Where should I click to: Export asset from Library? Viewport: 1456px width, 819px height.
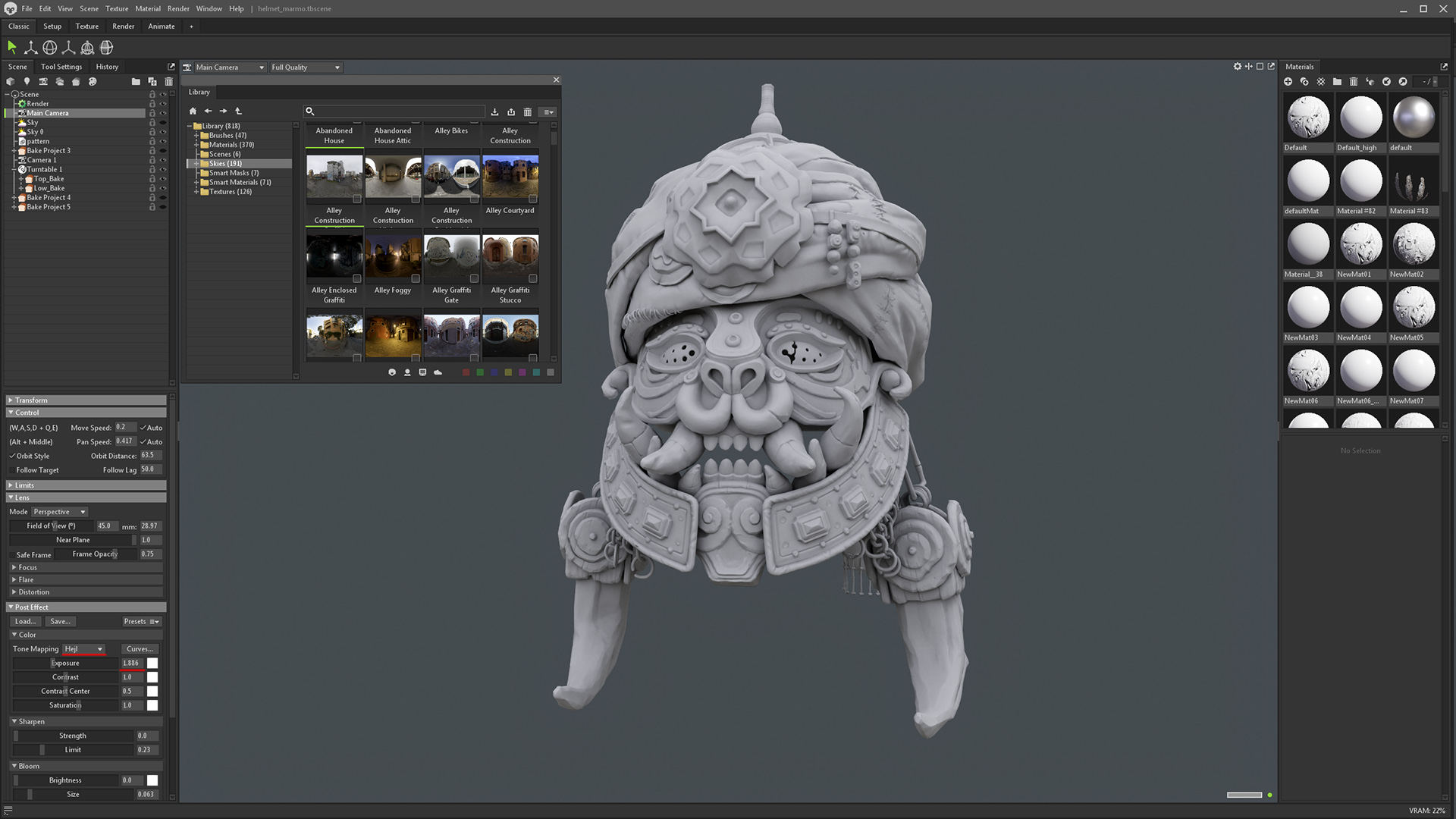pyautogui.click(x=511, y=112)
